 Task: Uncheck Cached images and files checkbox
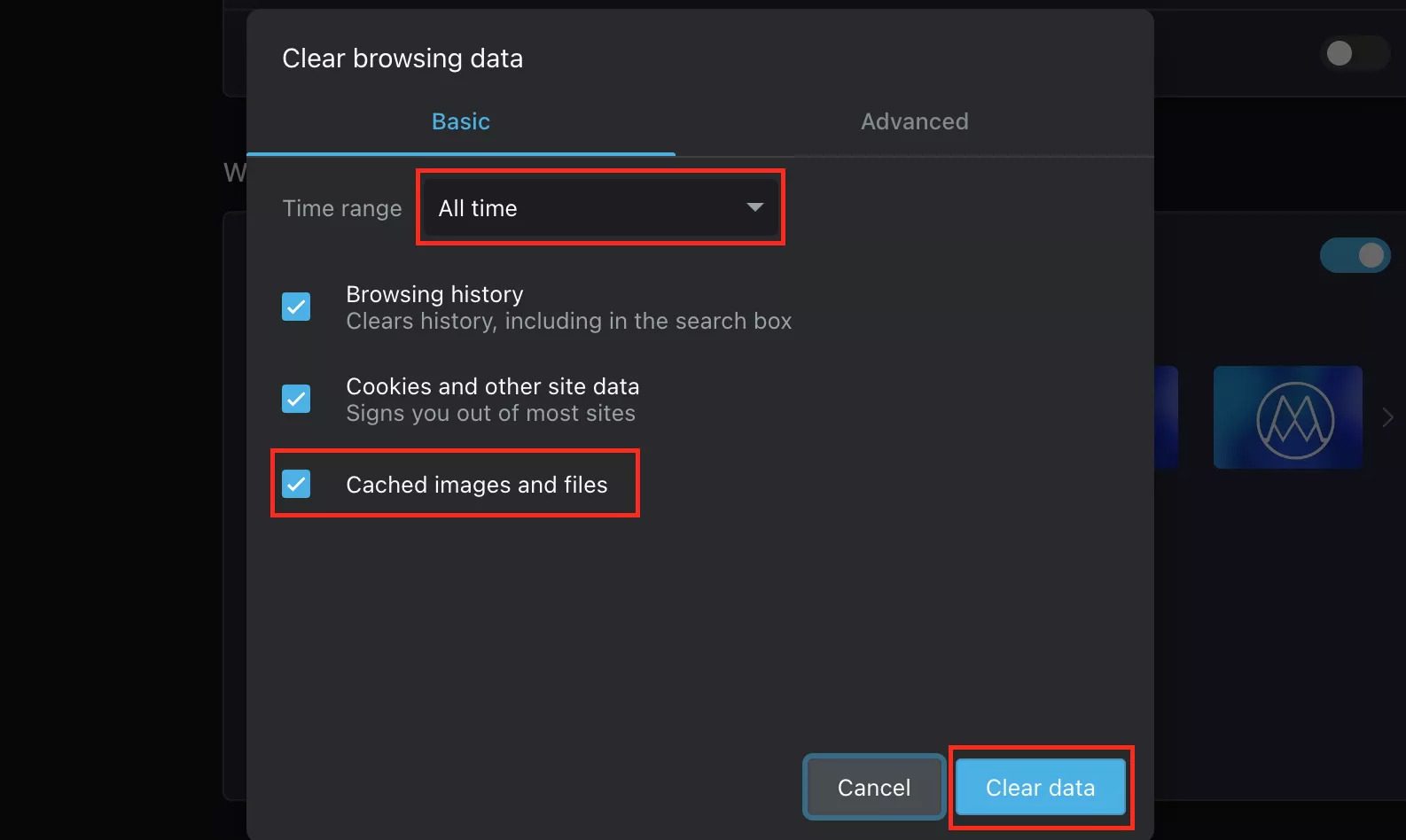coord(296,484)
